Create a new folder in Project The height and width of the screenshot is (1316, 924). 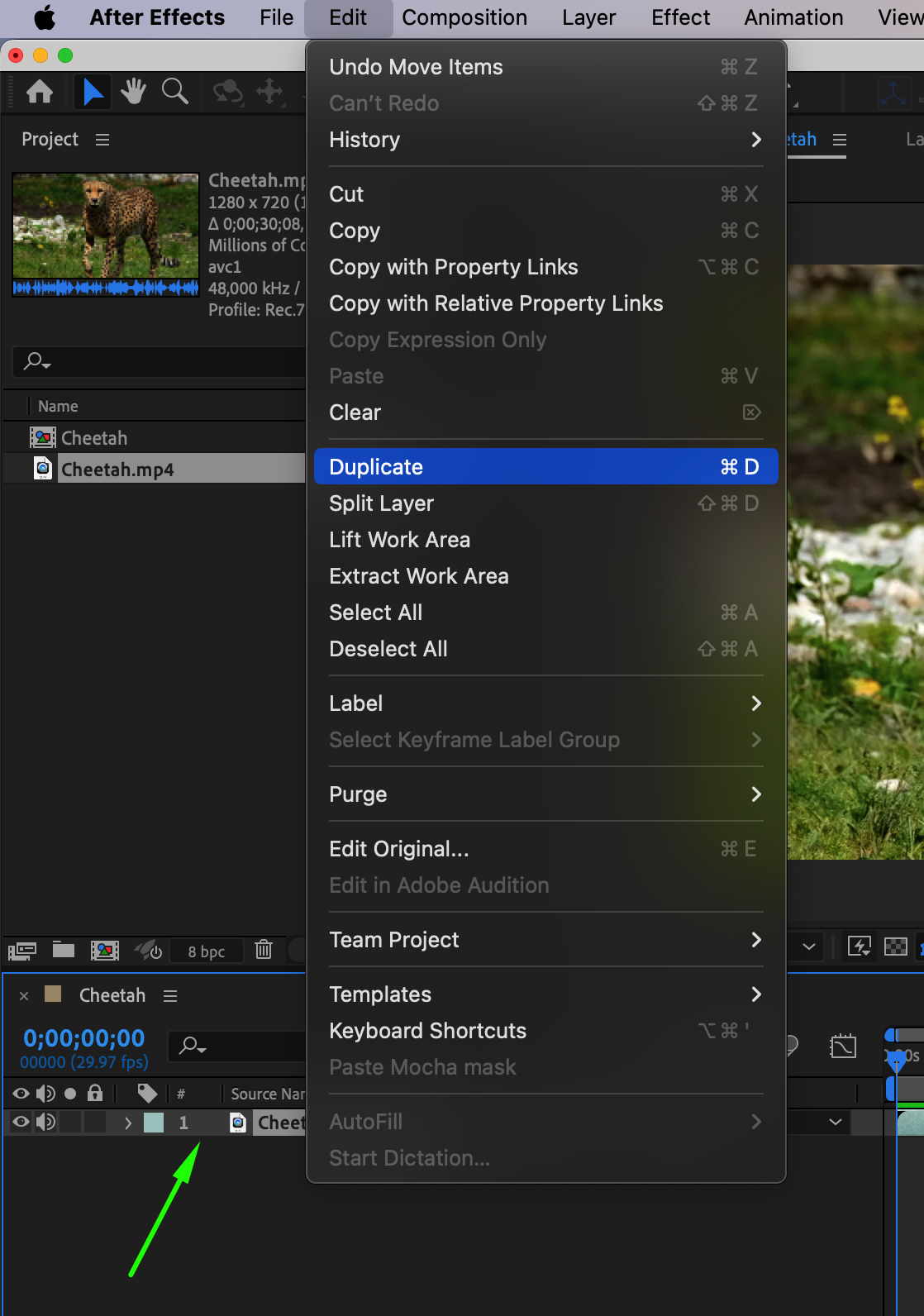click(x=64, y=950)
